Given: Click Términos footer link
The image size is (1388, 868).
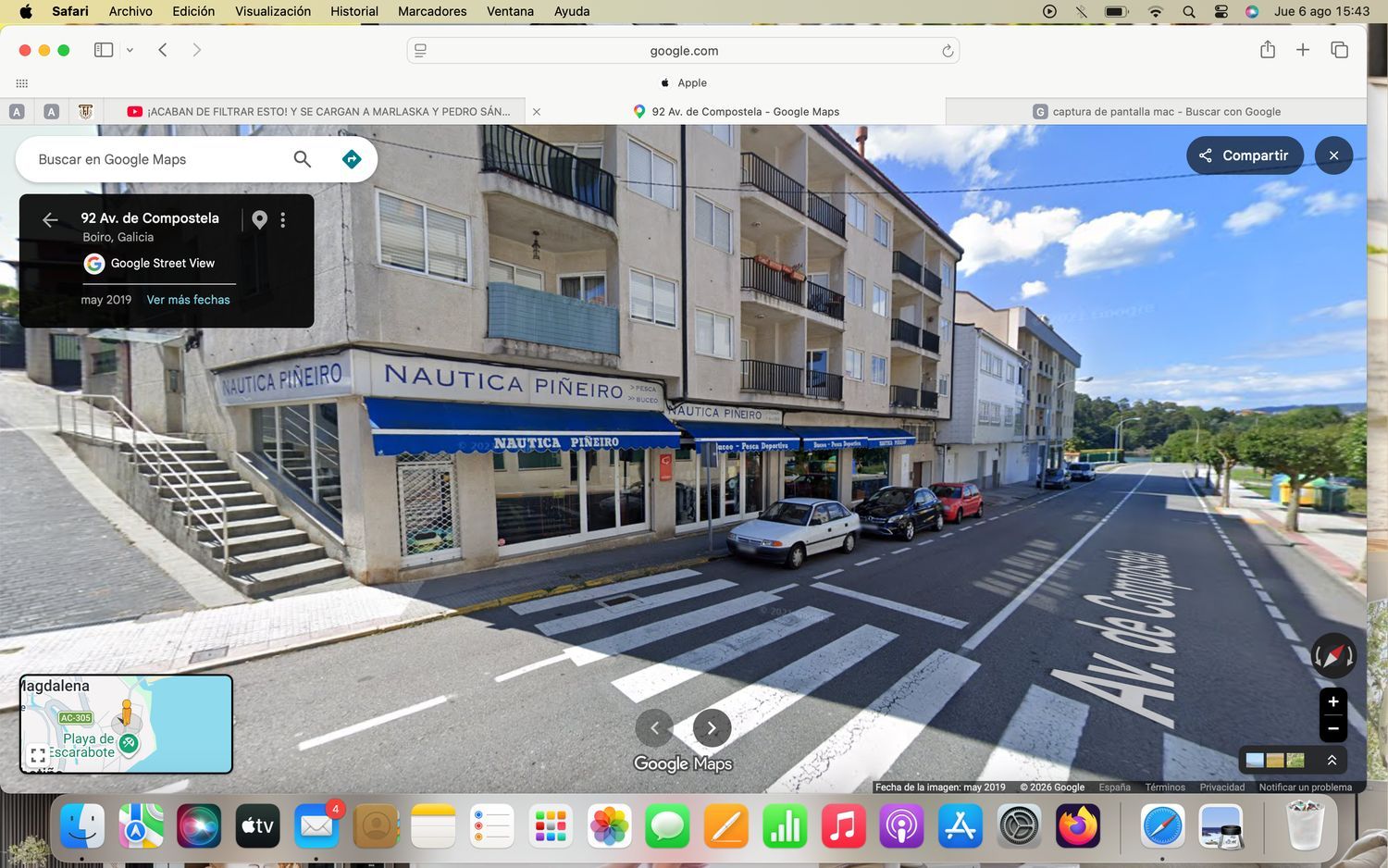Looking at the screenshot, I should coord(1165,787).
